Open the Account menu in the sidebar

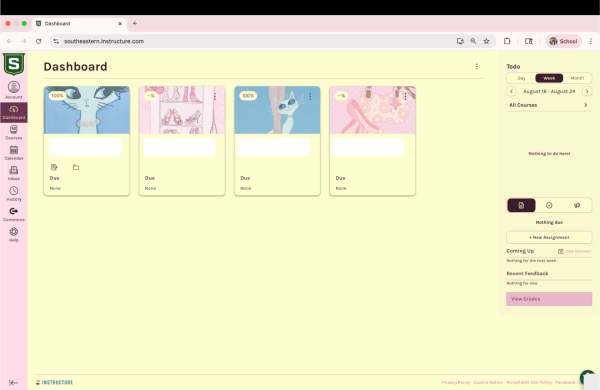[x=14, y=90]
